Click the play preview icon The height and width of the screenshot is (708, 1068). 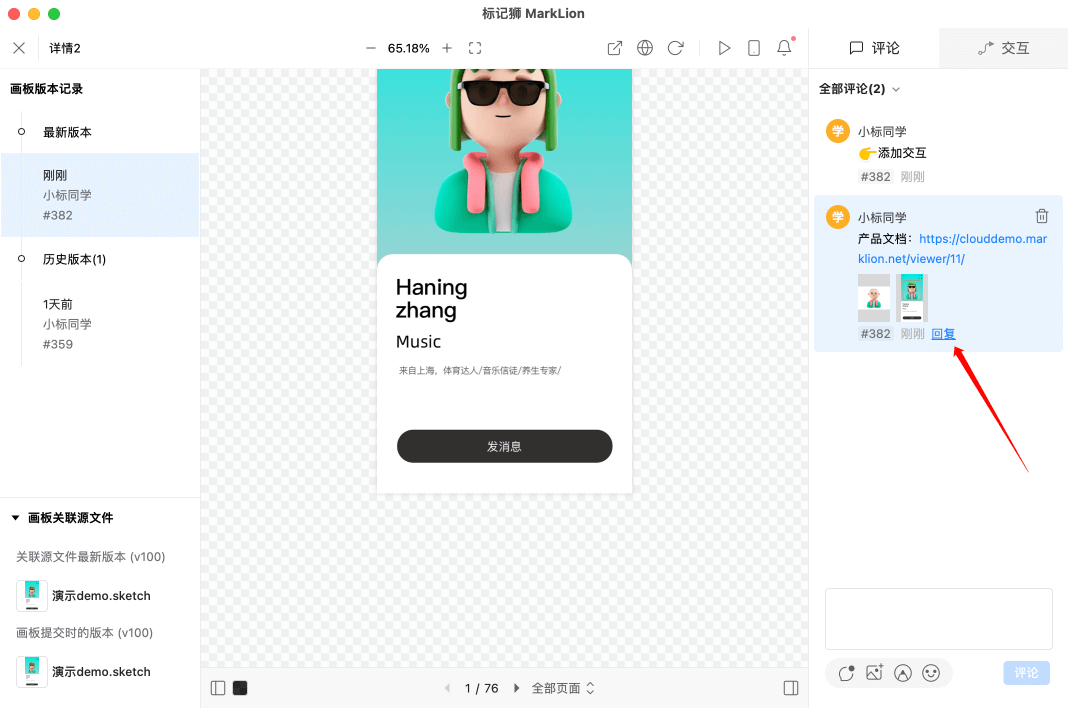click(724, 48)
